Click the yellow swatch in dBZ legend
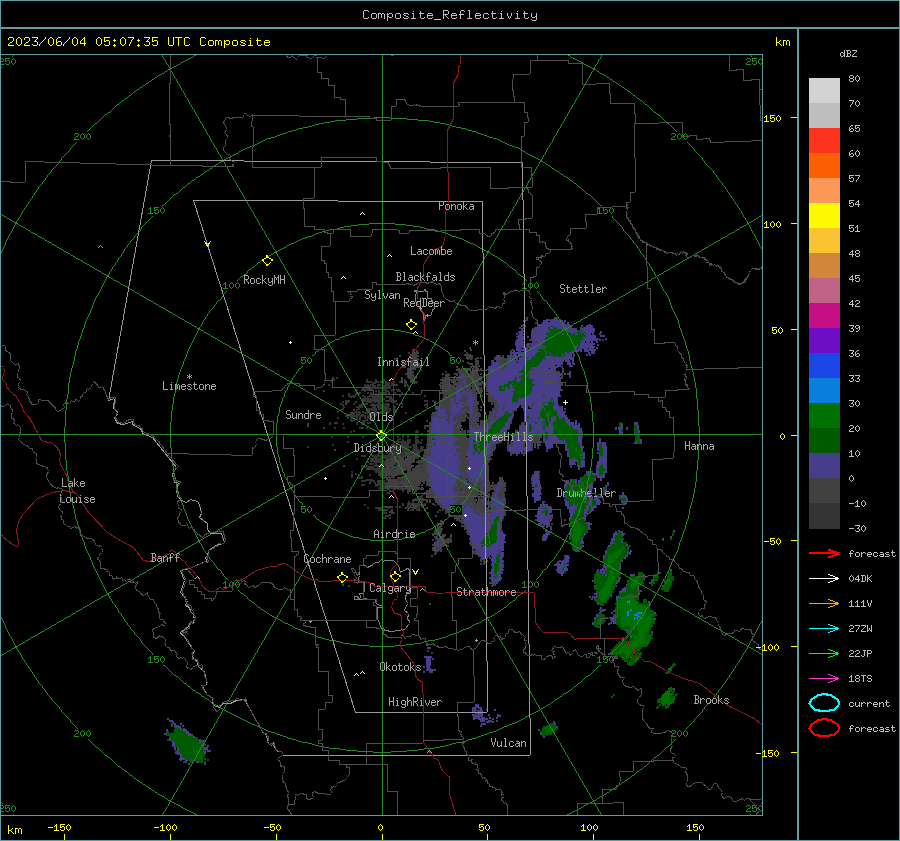900x841 pixels. click(824, 216)
